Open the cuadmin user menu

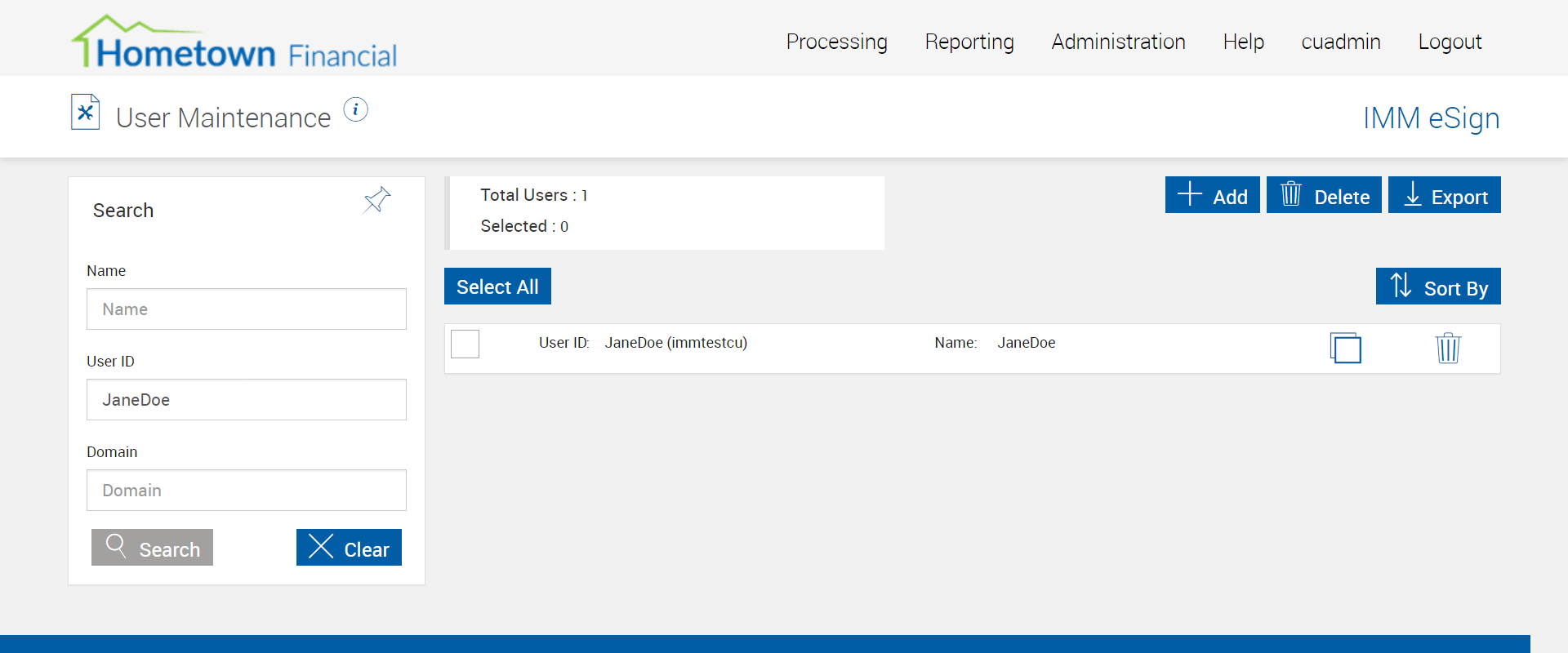pyautogui.click(x=1340, y=42)
